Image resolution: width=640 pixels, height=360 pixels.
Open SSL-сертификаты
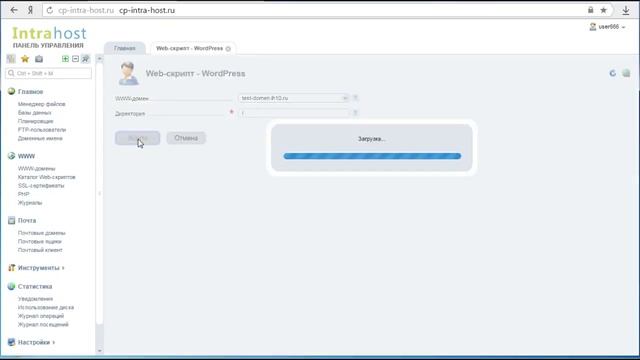41,186
